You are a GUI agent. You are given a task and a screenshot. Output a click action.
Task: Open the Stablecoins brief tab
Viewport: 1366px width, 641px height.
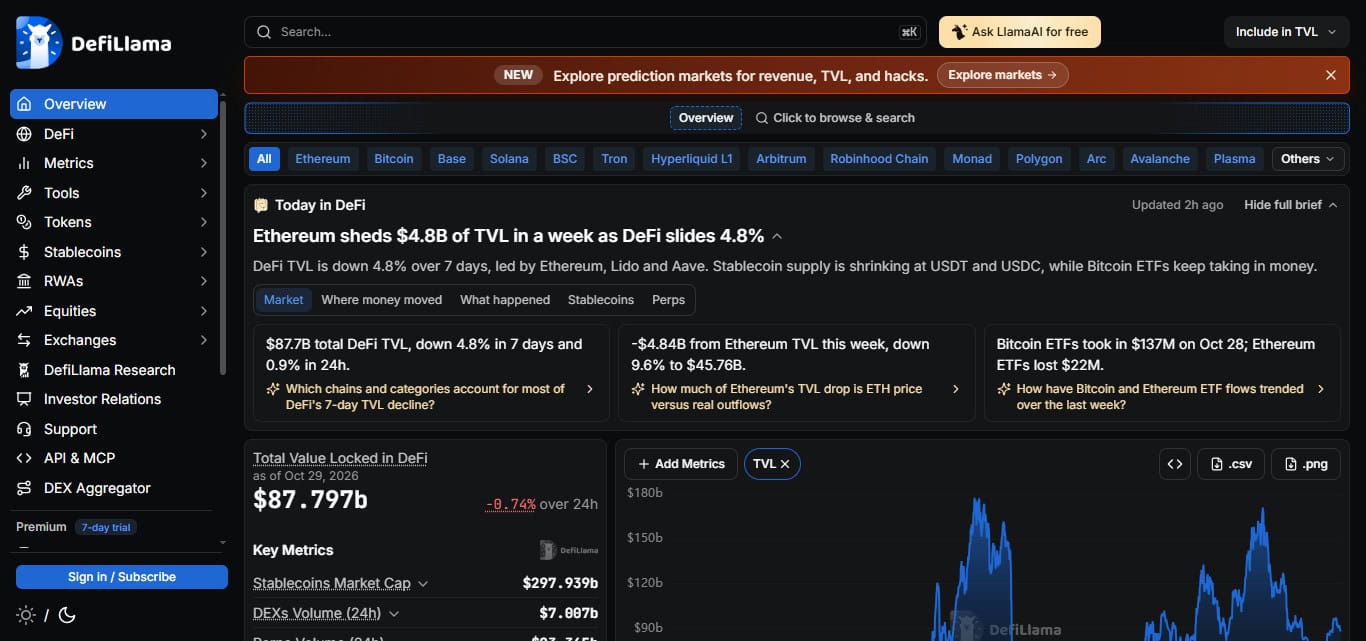(601, 300)
